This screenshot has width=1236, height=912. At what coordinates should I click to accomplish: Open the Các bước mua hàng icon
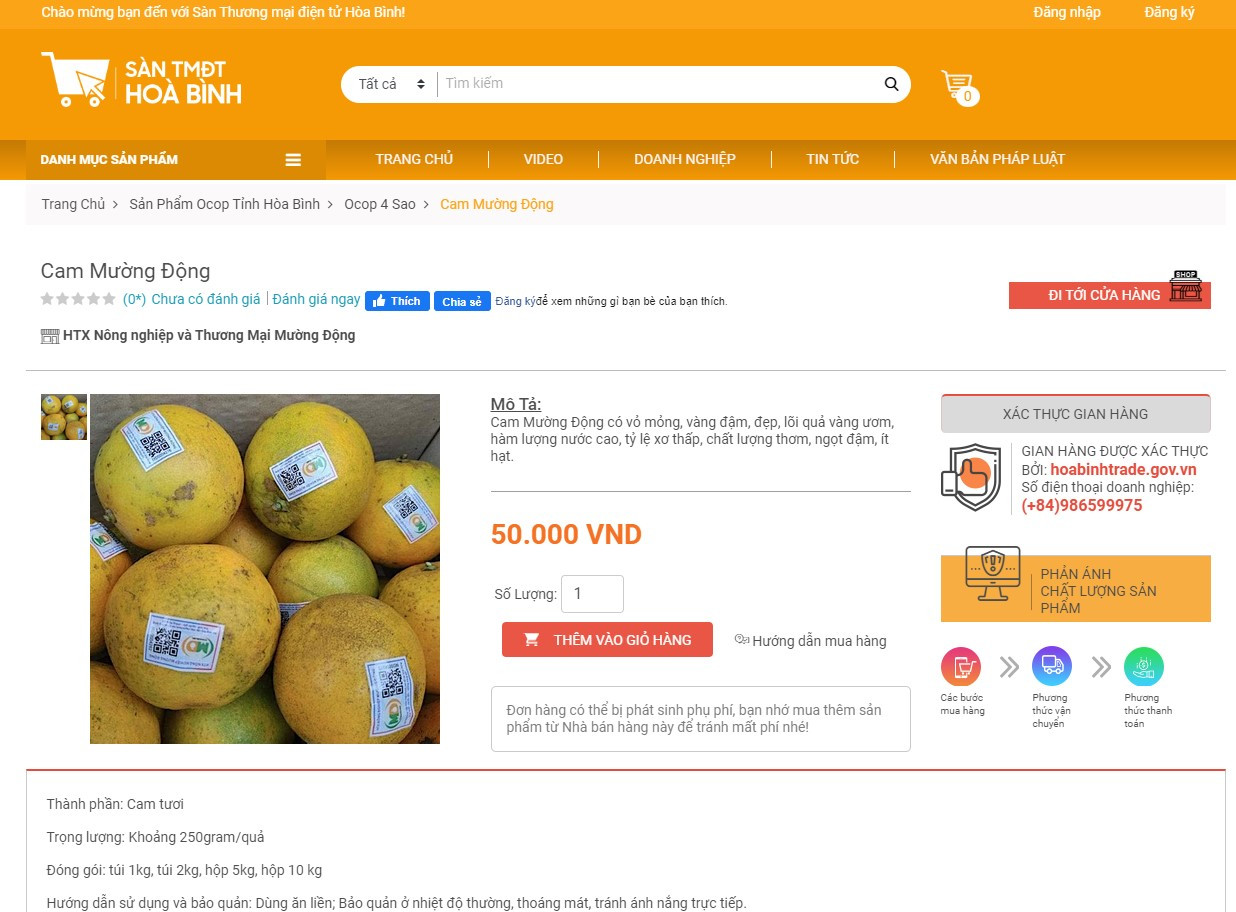960,667
